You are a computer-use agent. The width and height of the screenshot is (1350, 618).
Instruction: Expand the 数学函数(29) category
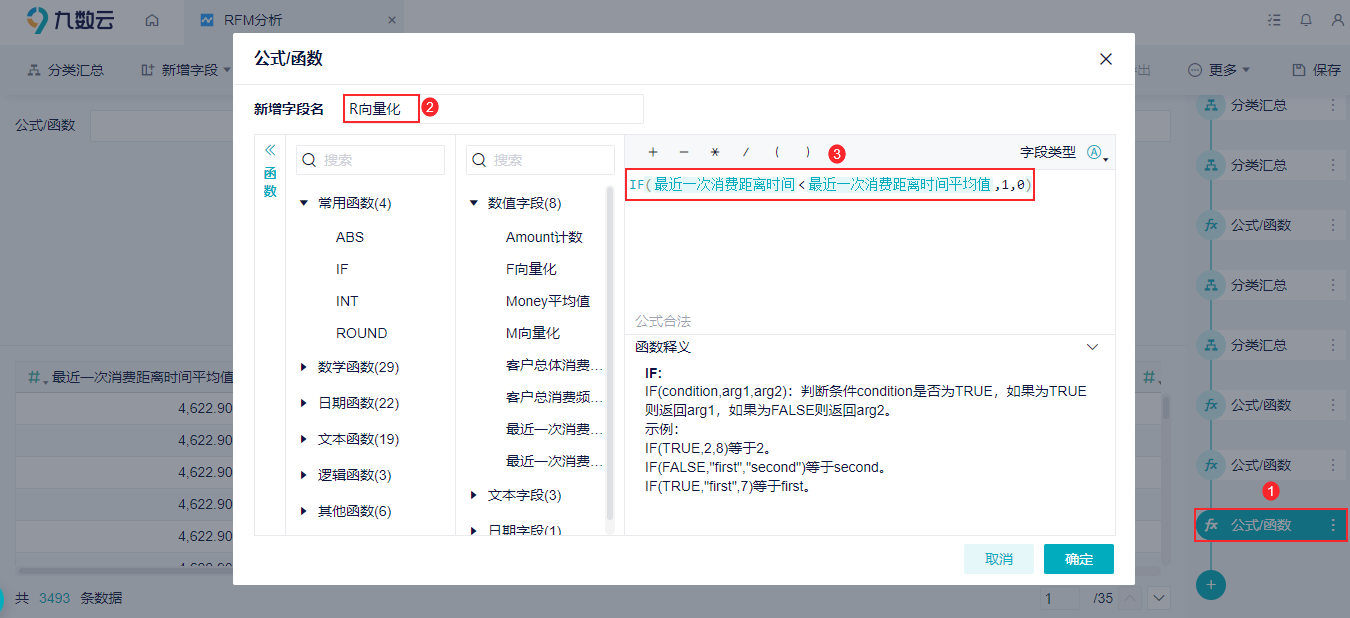tap(304, 367)
